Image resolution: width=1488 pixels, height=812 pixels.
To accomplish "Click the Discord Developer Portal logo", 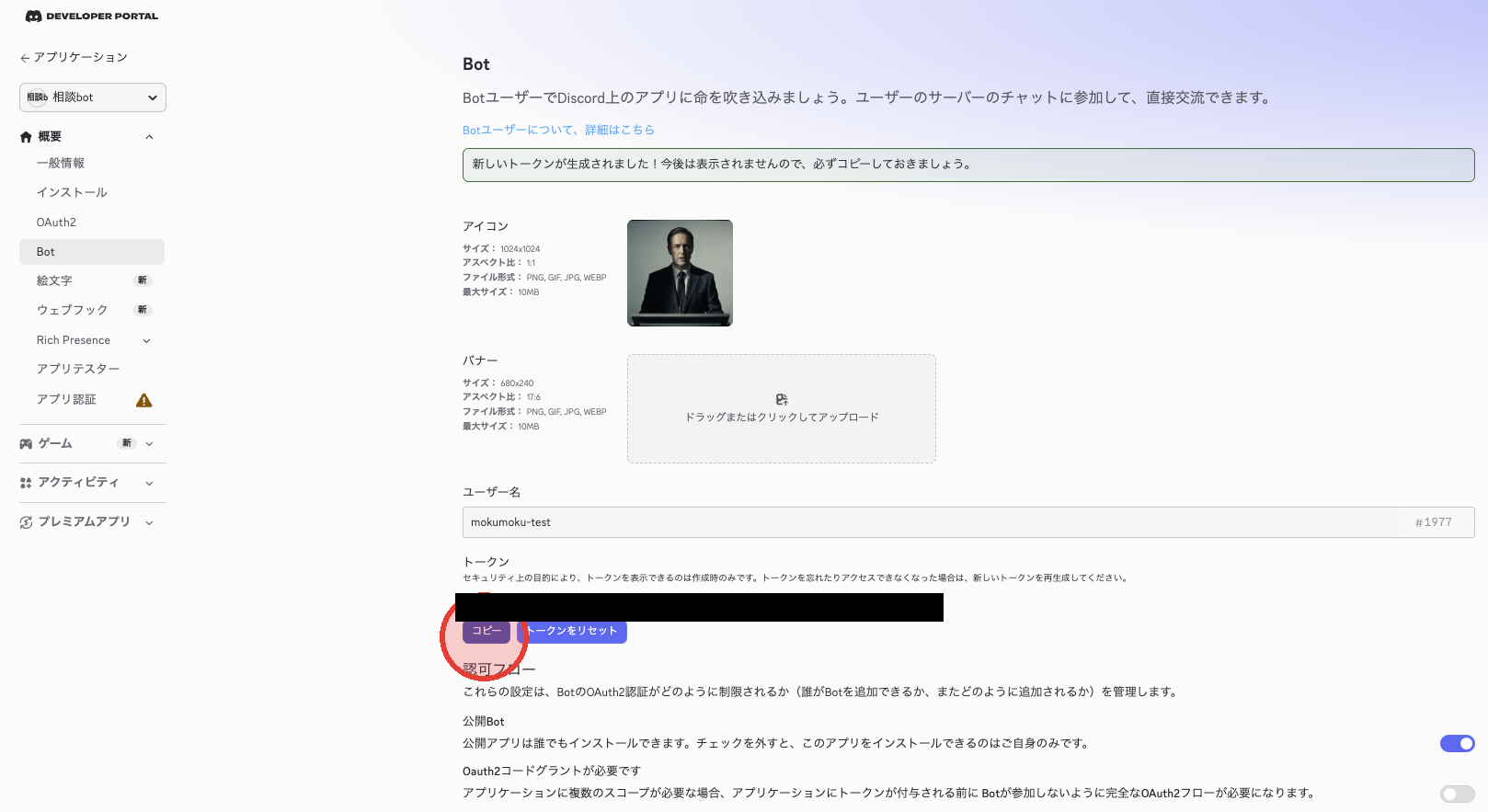I will [x=91, y=16].
